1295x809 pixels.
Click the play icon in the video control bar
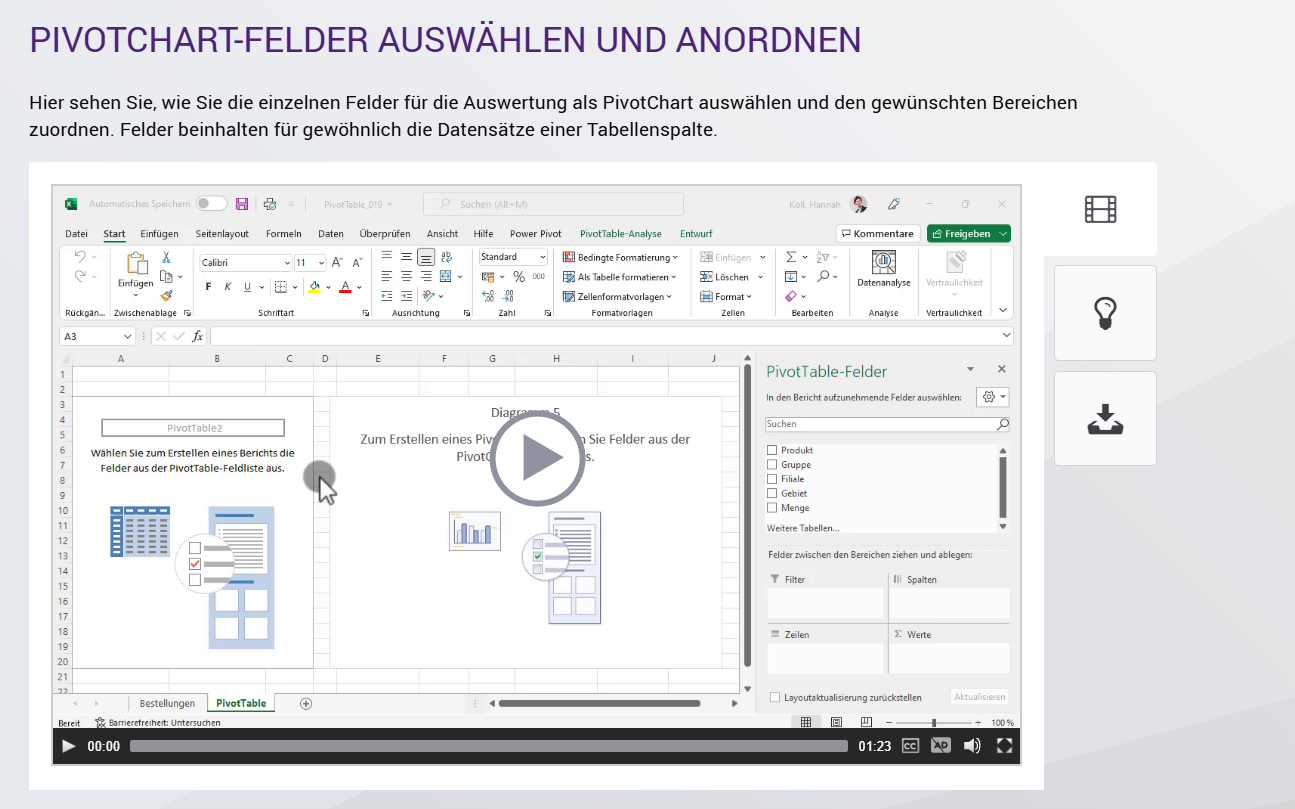click(68, 746)
